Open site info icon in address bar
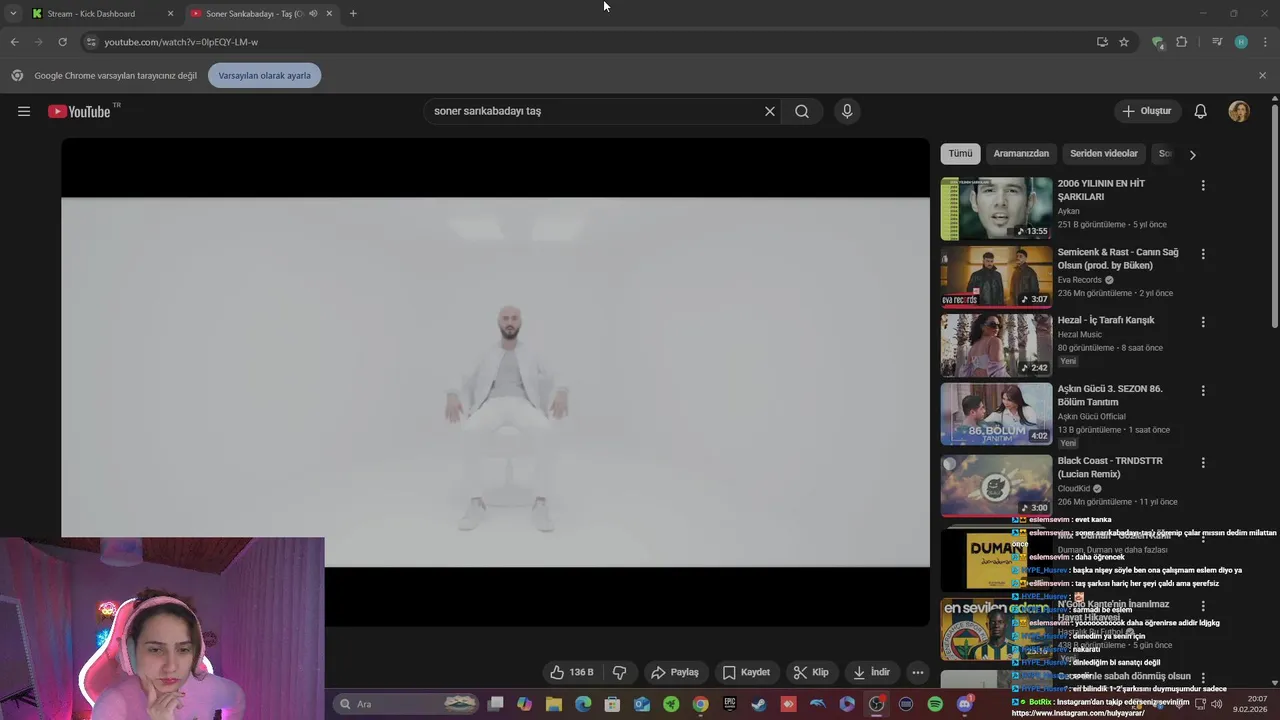This screenshot has height=720, width=1280. 91,42
